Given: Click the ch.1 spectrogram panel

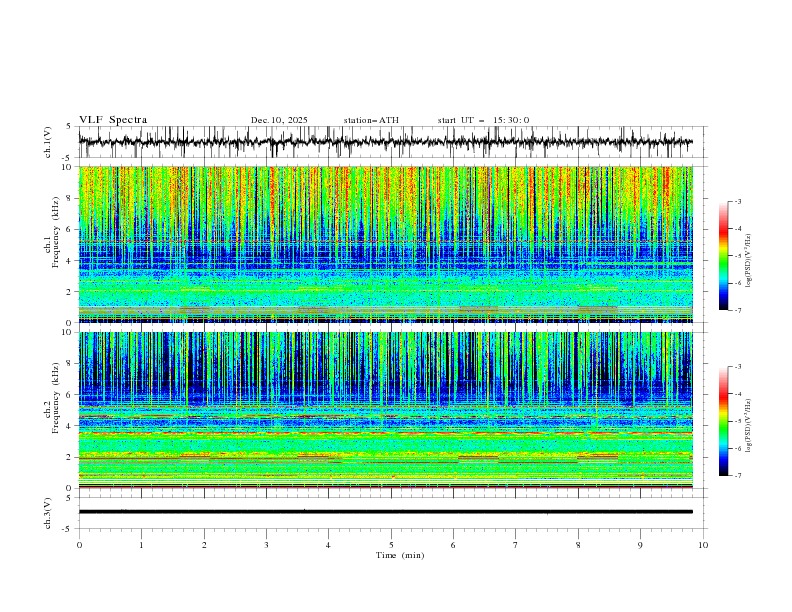Looking at the screenshot, I should pos(385,244).
